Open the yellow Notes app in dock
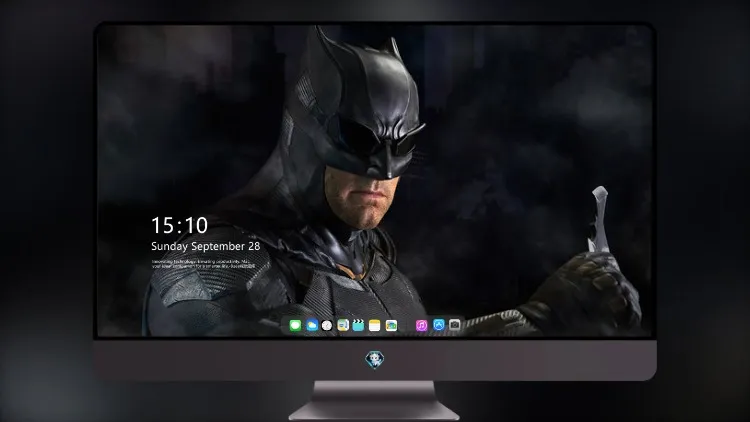750x422 pixels. 375,326
